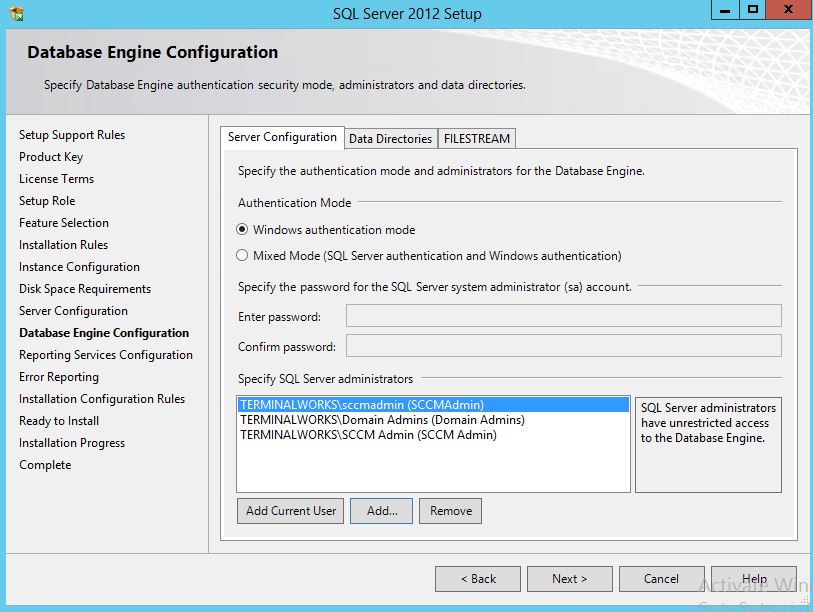The height and width of the screenshot is (612, 813).
Task: Click the Remove button
Action: (451, 511)
